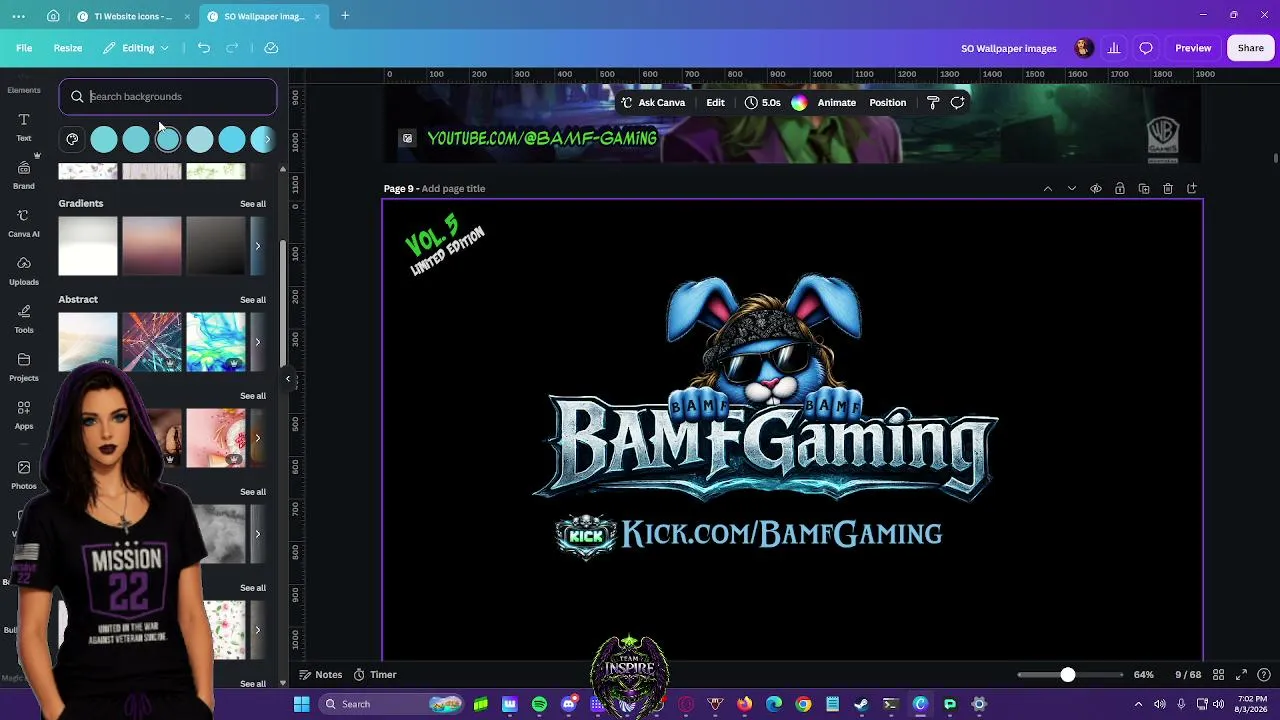Open the Projects panel
1280x720 pixels.
(x=24, y=367)
